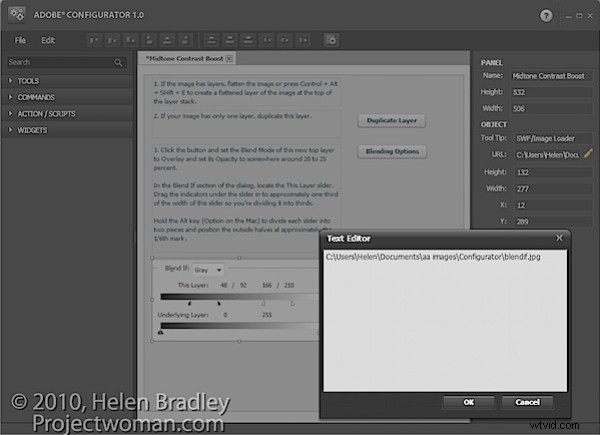Select the Blend If image object on canvas
The width and height of the screenshot is (600, 435).
click(x=235, y=300)
